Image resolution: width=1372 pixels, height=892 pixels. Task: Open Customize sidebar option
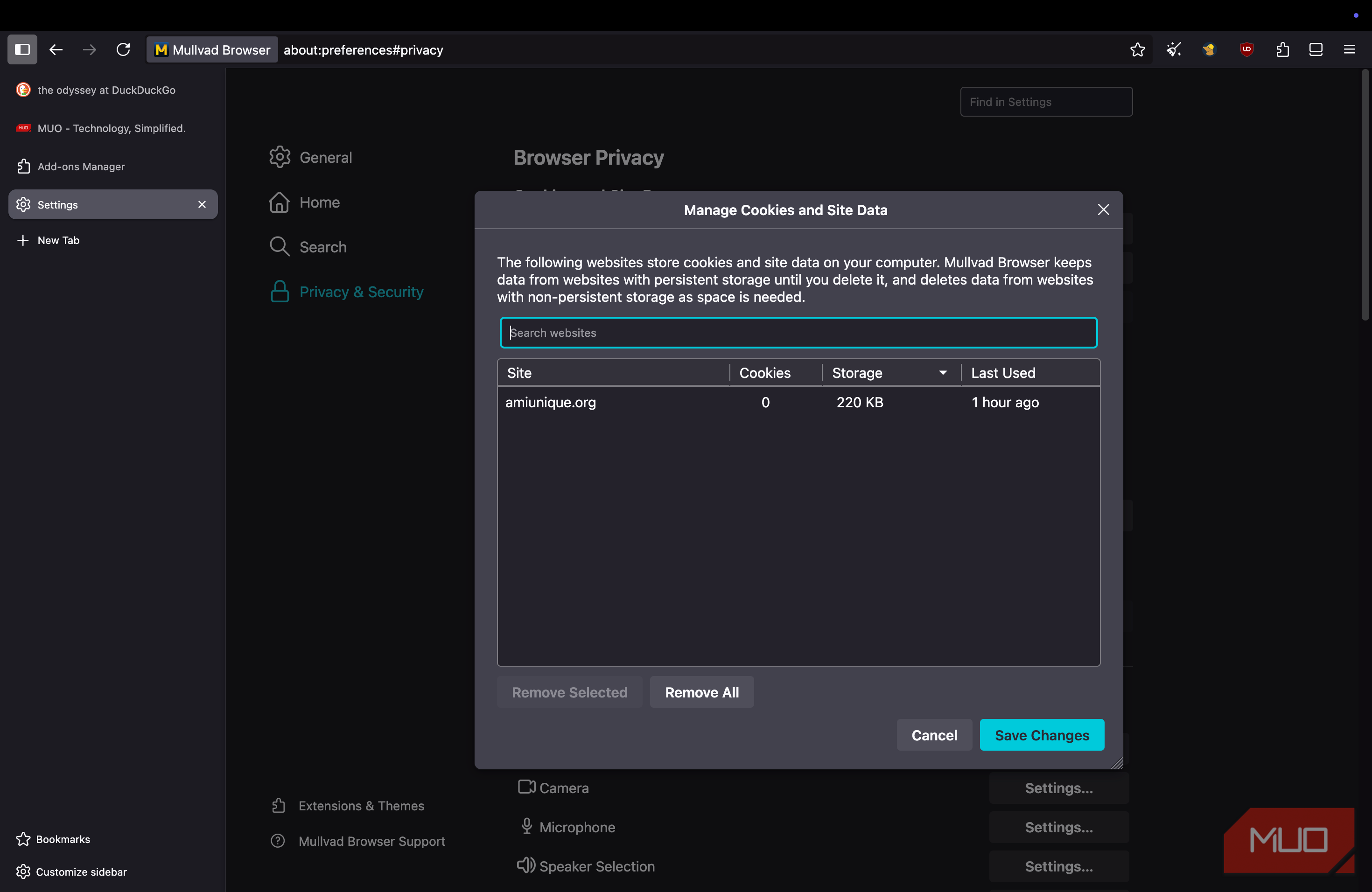(x=71, y=871)
